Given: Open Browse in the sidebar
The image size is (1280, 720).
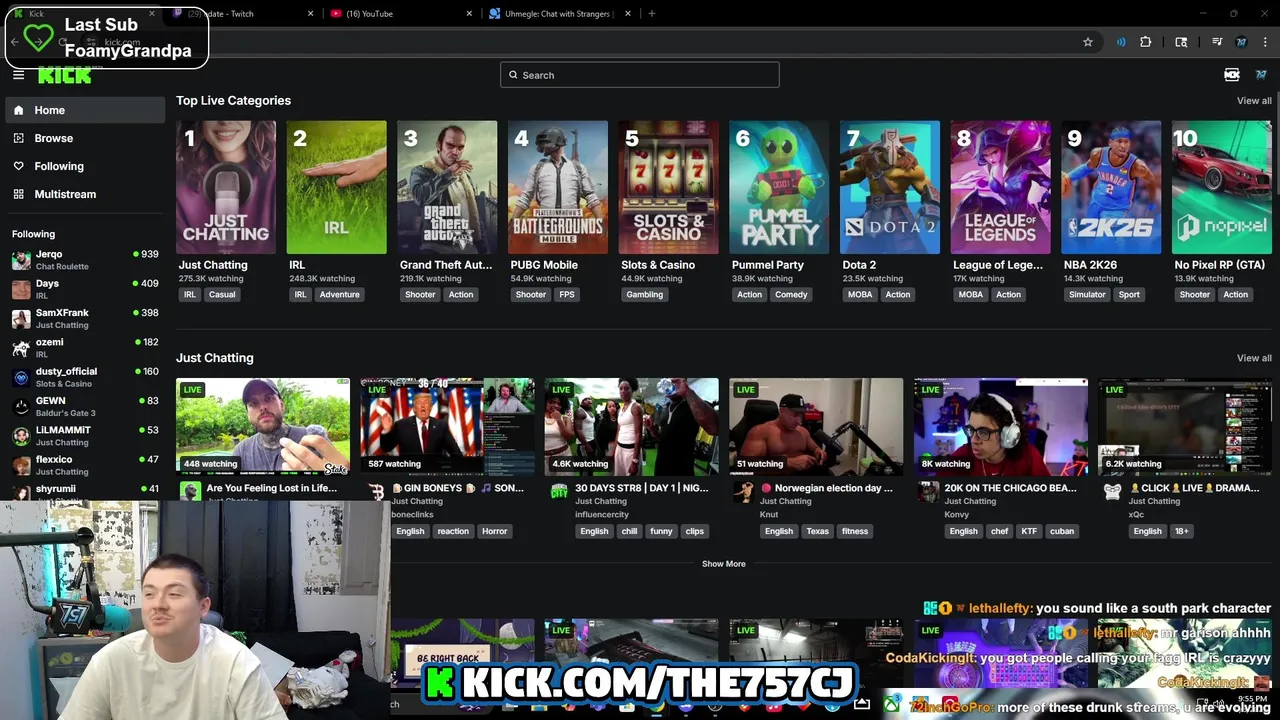Looking at the screenshot, I should click(x=85, y=138).
